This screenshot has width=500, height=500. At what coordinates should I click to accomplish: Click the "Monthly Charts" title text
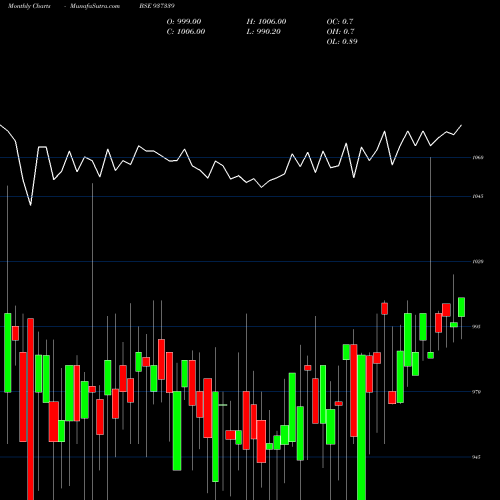click(29, 6)
